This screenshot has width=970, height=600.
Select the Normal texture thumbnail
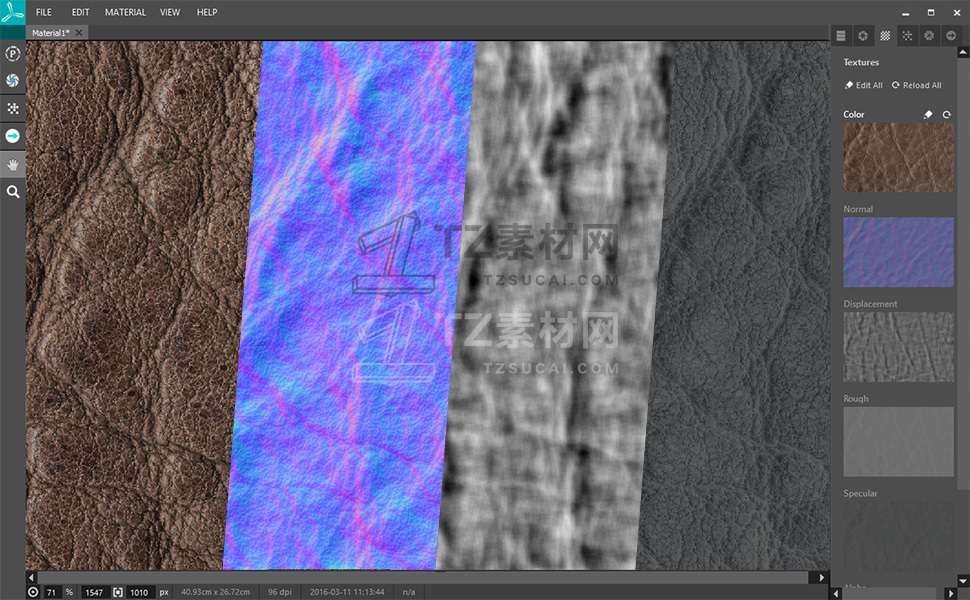[898, 252]
